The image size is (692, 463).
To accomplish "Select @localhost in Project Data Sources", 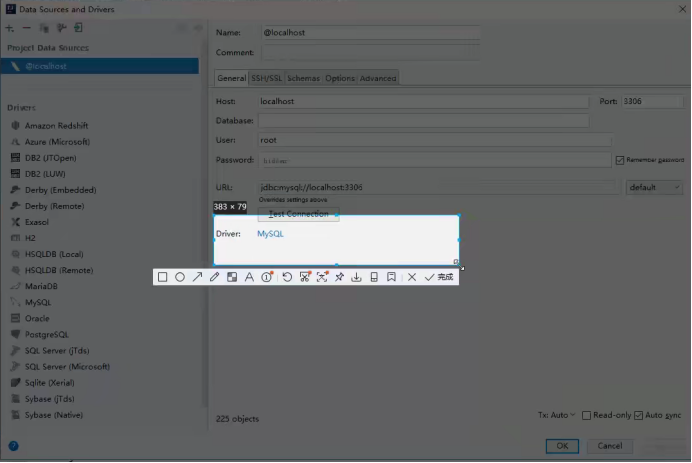I will pyautogui.click(x=100, y=66).
